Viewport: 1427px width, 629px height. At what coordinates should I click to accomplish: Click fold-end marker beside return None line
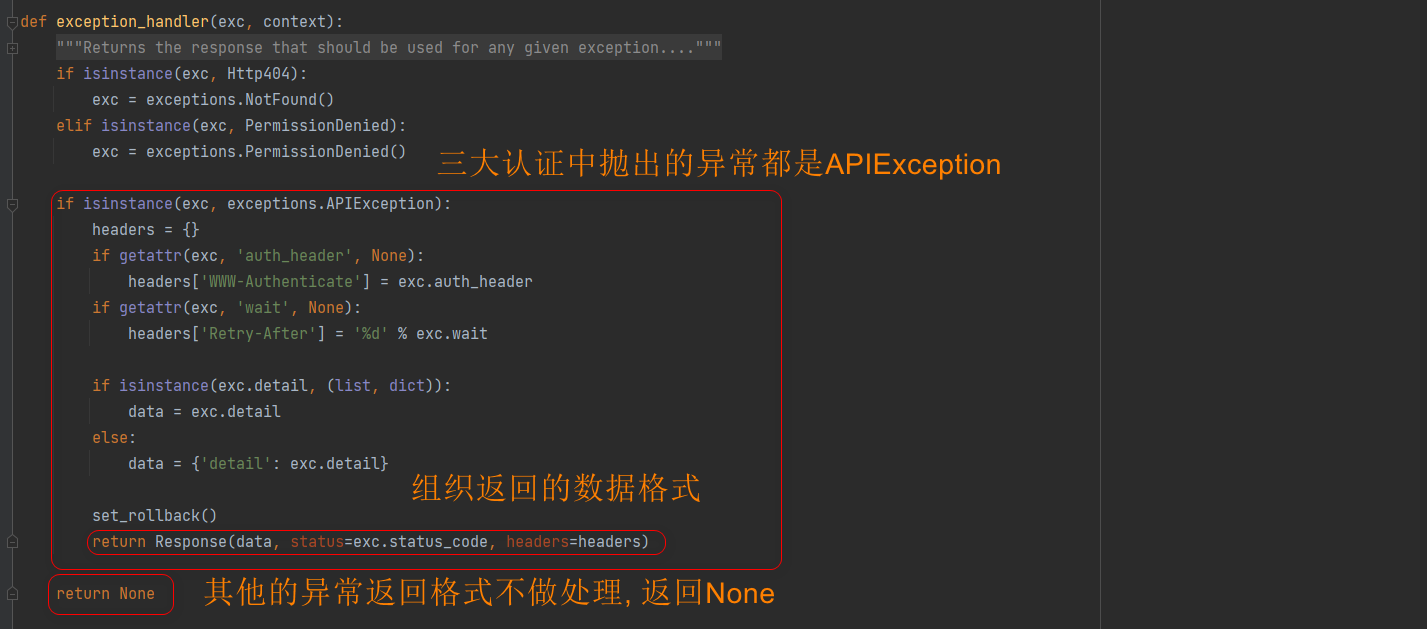pos(12,594)
